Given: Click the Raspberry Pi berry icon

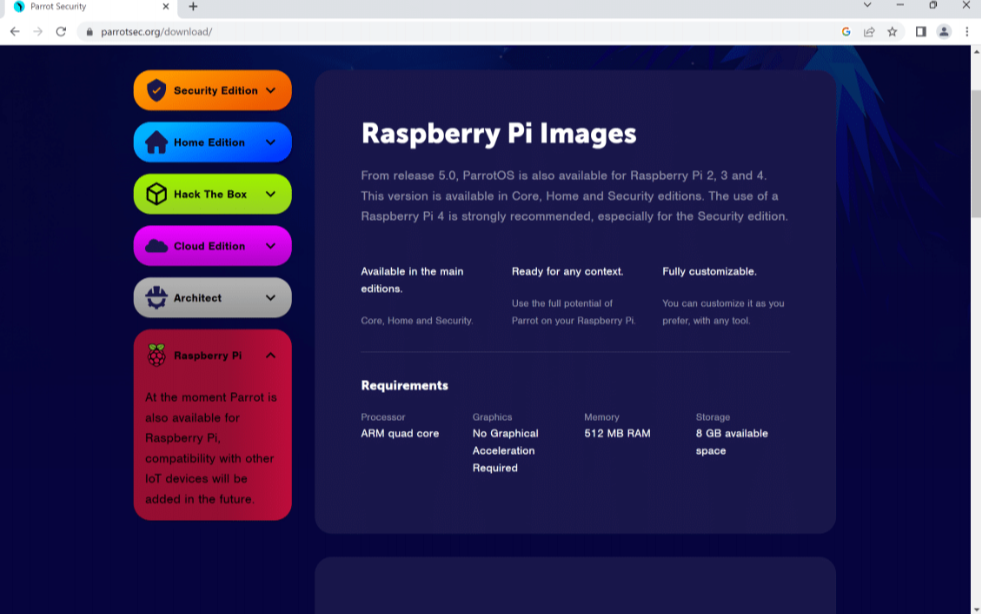Looking at the screenshot, I should pos(156,355).
